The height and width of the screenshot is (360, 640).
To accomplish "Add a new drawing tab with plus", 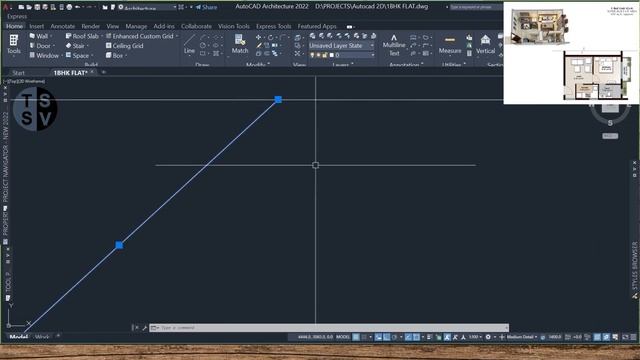I will point(103,72).
